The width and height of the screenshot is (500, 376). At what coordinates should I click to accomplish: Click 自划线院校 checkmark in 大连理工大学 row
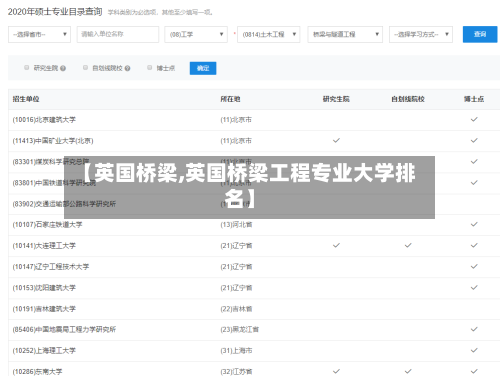(x=408, y=245)
